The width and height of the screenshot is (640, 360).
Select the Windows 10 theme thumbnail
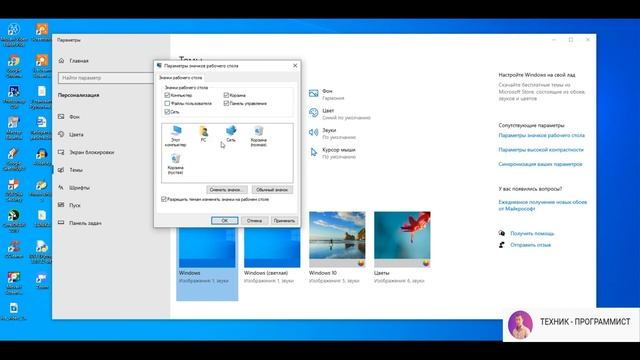tap(337, 240)
